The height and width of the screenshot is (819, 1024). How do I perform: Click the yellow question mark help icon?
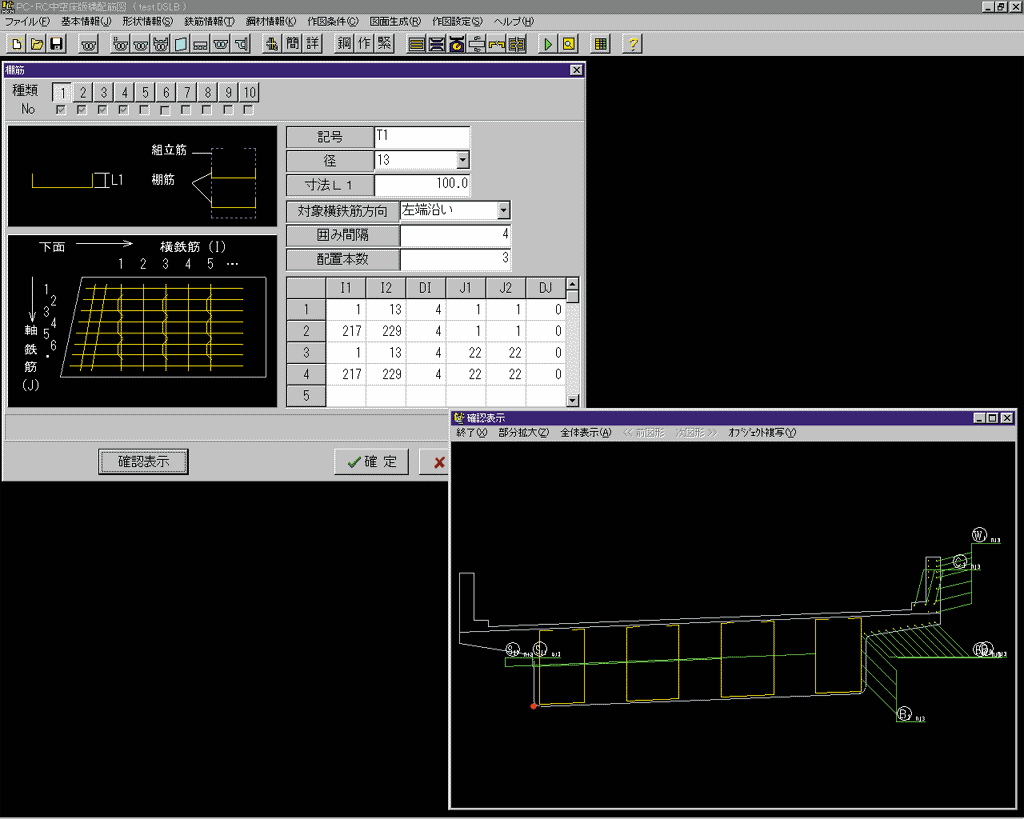click(632, 44)
